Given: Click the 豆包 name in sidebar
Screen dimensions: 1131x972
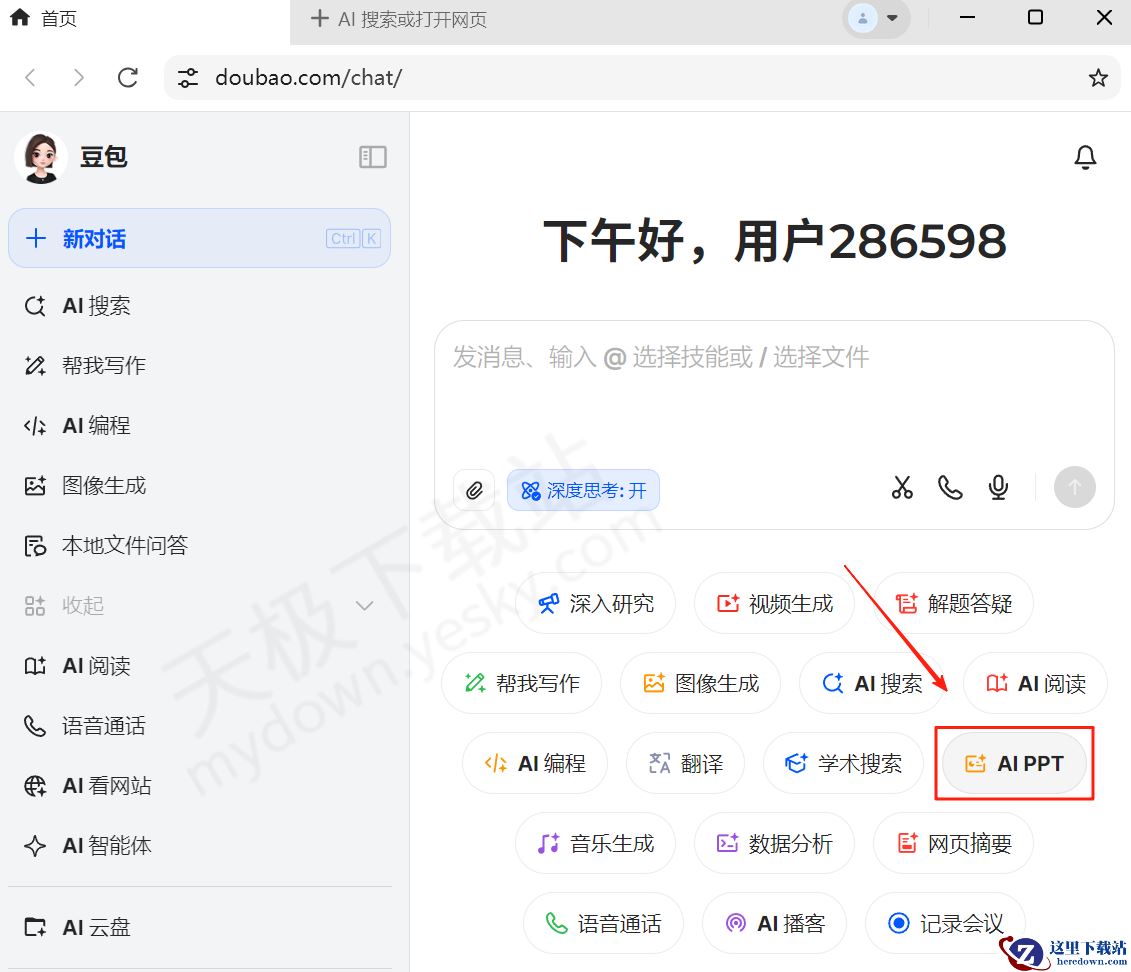Looking at the screenshot, I should coord(103,156).
